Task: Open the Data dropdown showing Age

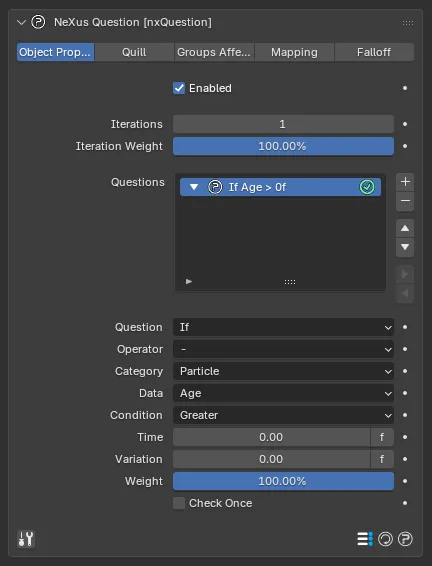Action: pos(283,393)
